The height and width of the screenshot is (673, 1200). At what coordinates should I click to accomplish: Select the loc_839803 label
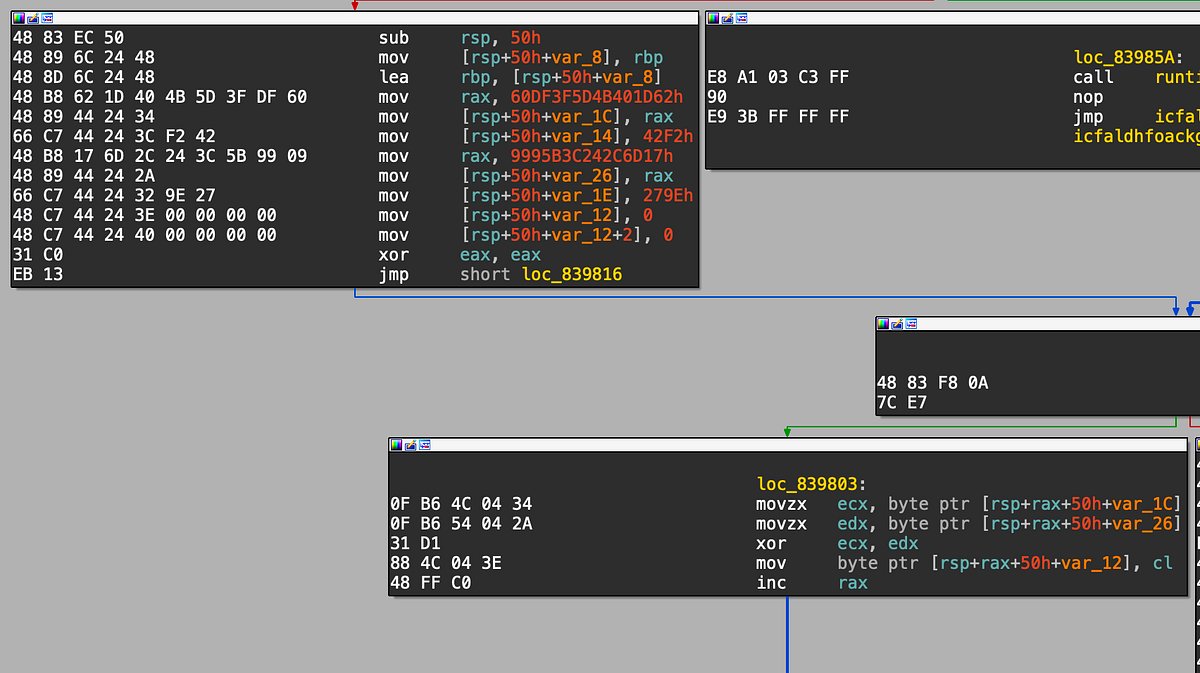811,484
